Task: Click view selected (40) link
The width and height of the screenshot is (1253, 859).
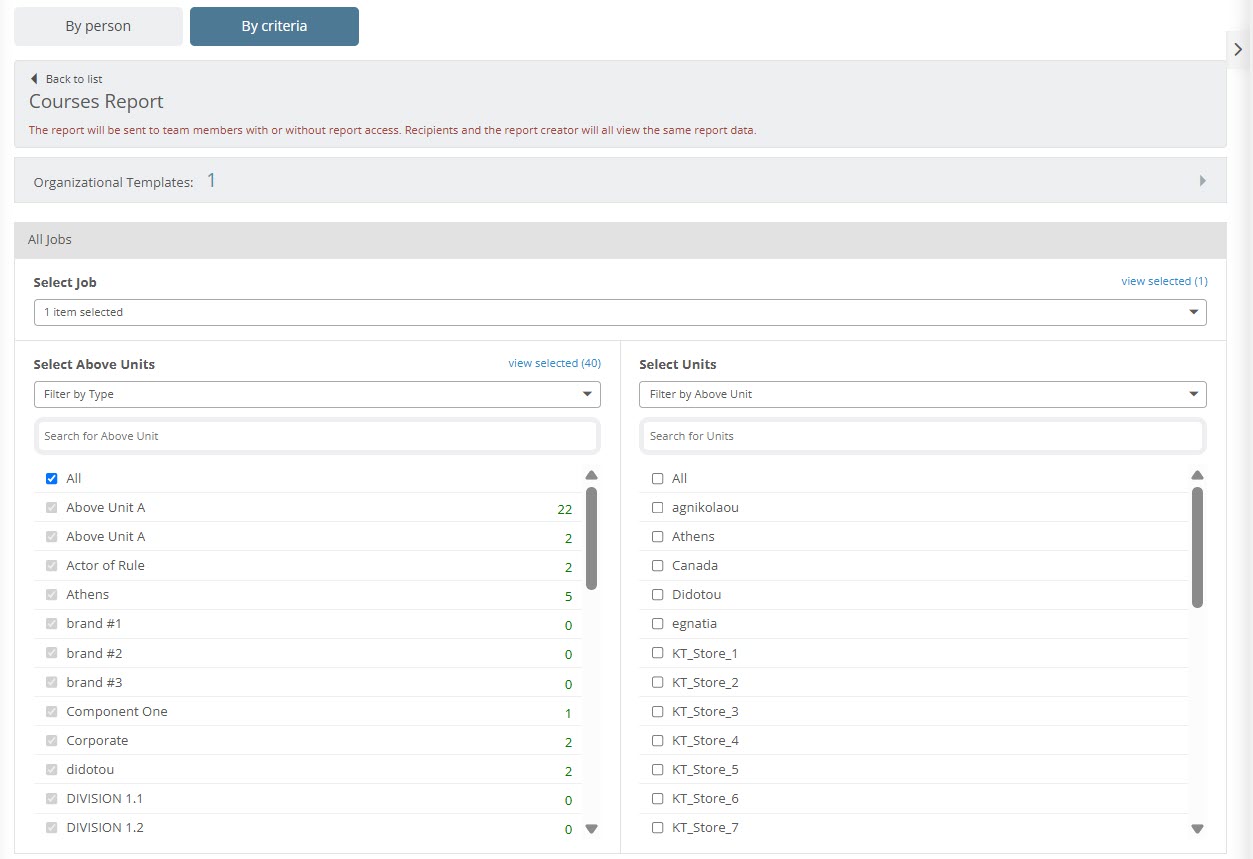Action: tap(554, 363)
